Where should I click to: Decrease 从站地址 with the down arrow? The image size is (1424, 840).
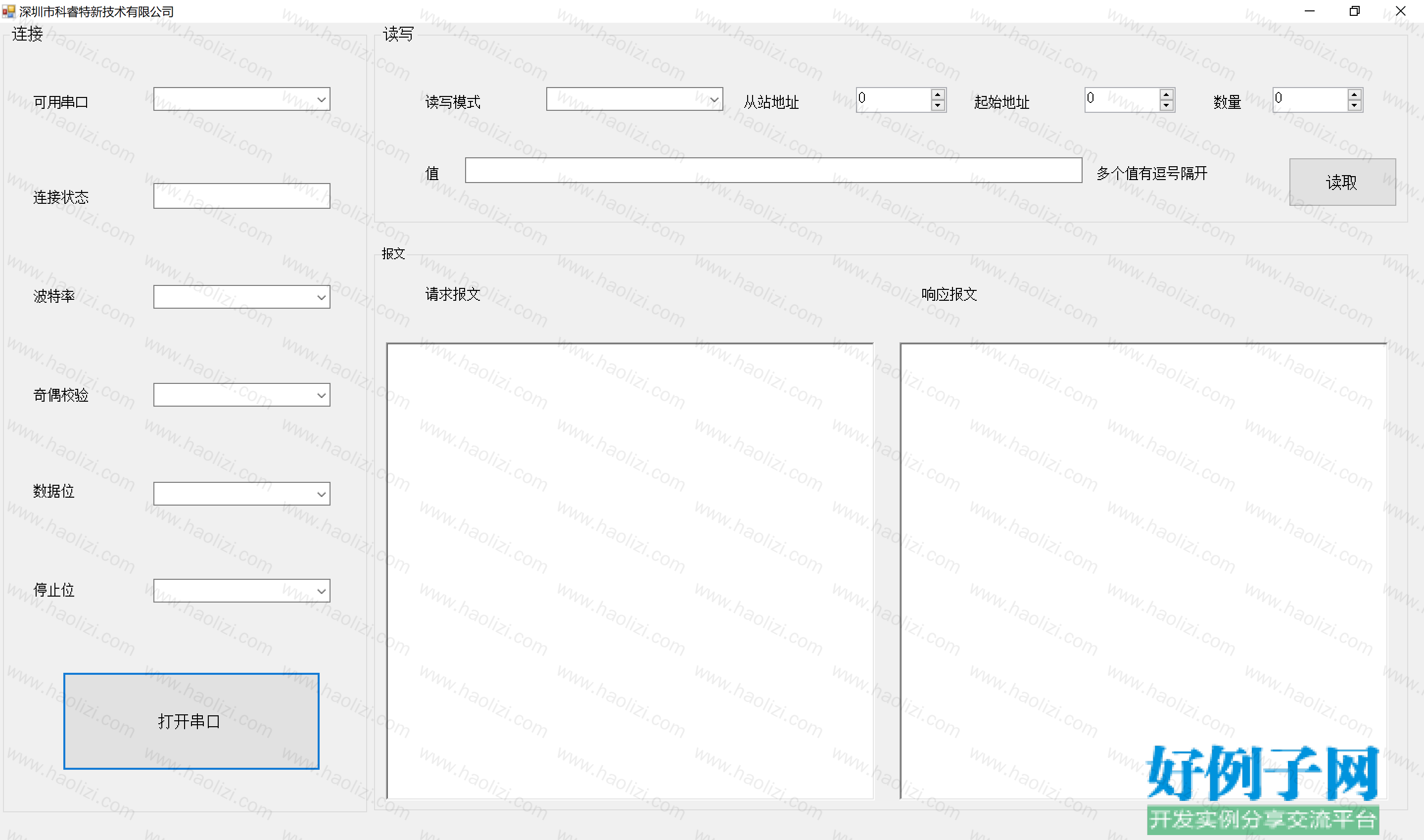[x=938, y=106]
